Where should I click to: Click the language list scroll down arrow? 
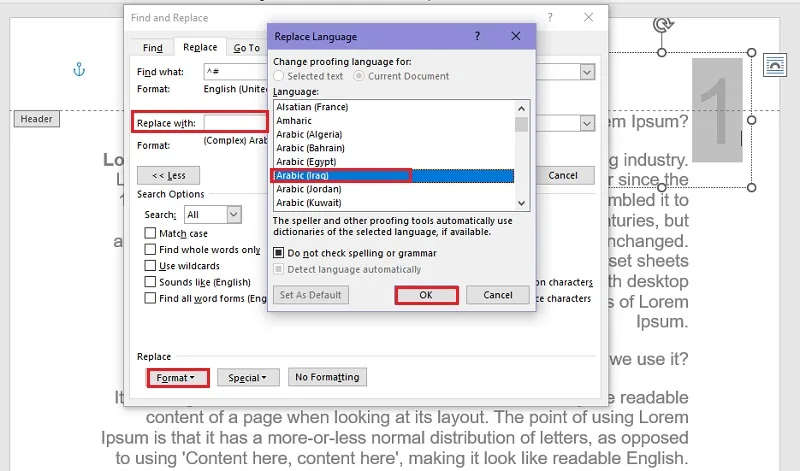pos(521,203)
